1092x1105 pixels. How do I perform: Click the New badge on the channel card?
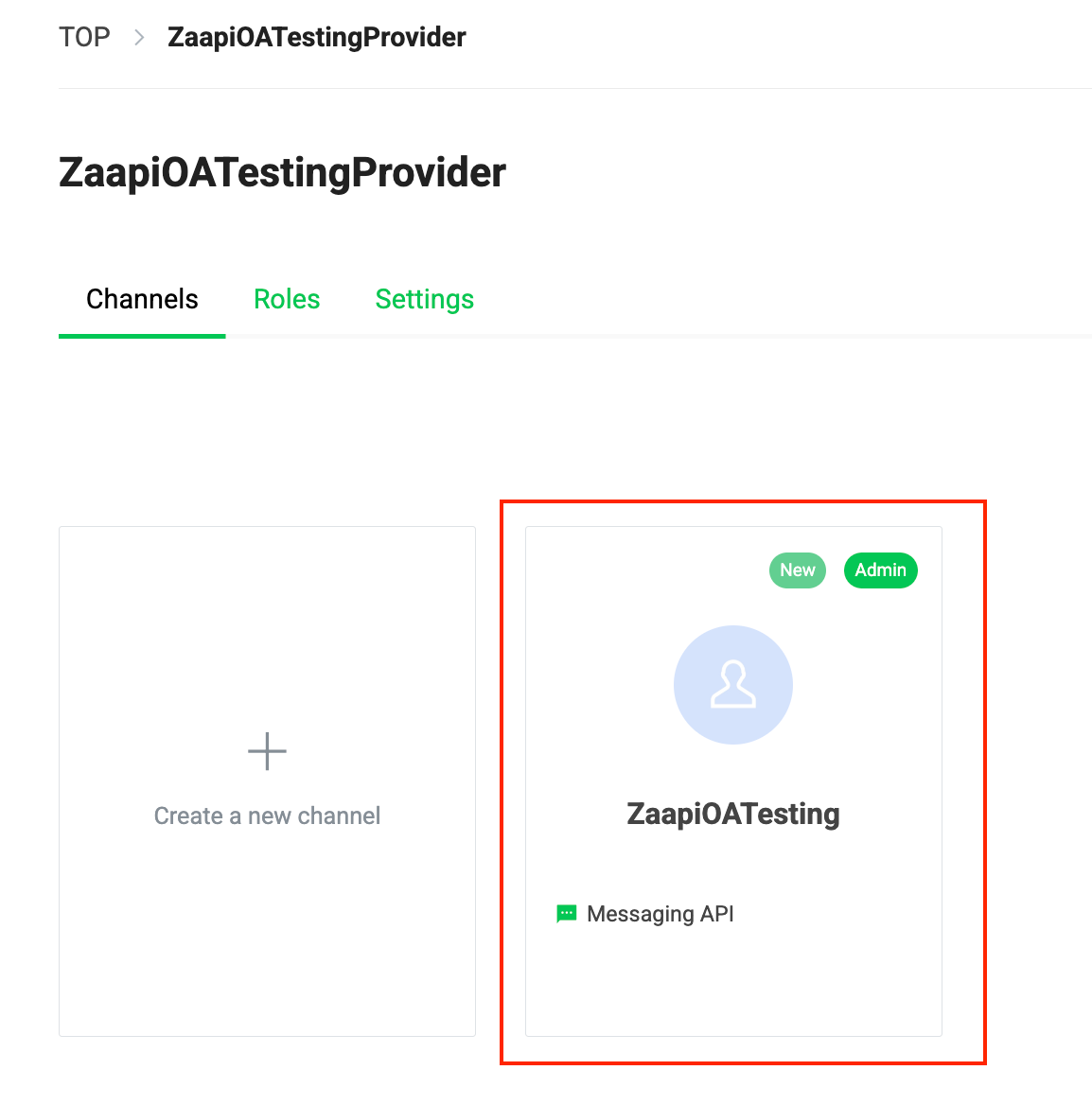click(797, 570)
